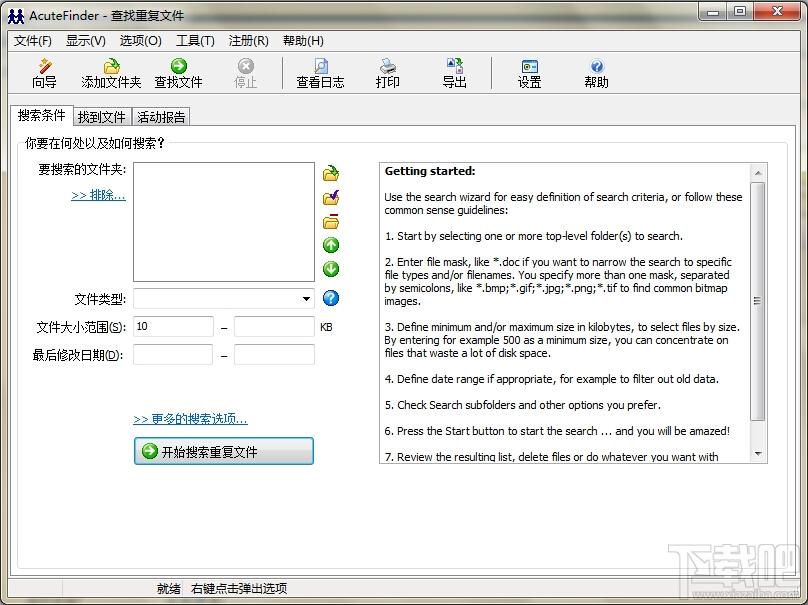Click the 导出 export icon
Viewport: 808px width, 605px height.
(x=454, y=73)
